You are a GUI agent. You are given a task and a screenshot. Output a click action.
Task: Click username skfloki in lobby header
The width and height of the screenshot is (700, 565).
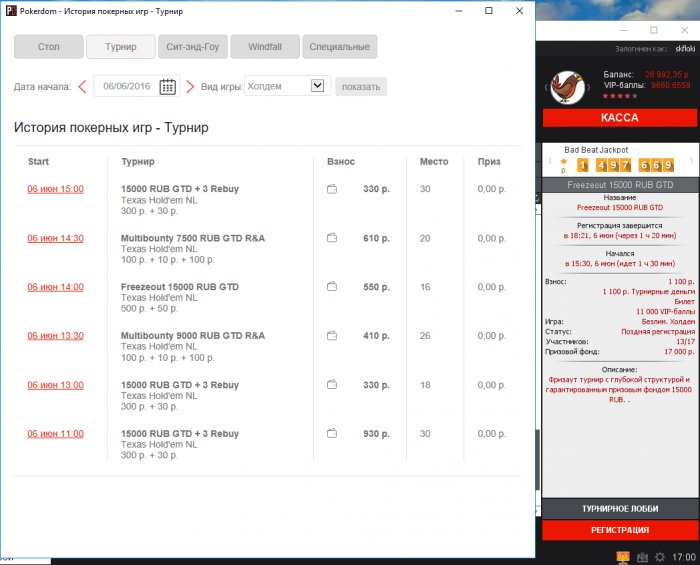coord(685,49)
